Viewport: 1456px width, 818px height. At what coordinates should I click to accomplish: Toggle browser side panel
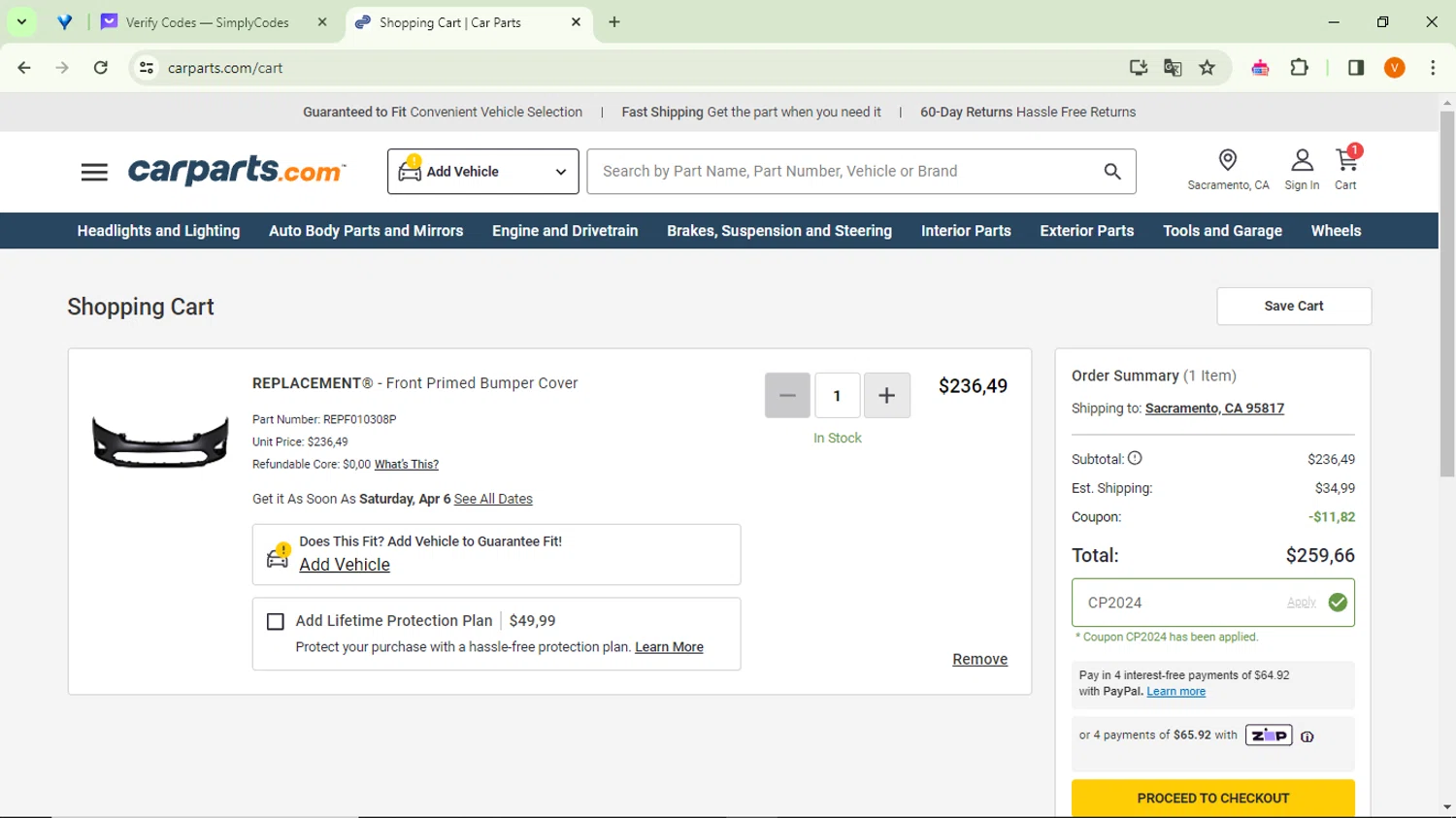tap(1356, 68)
